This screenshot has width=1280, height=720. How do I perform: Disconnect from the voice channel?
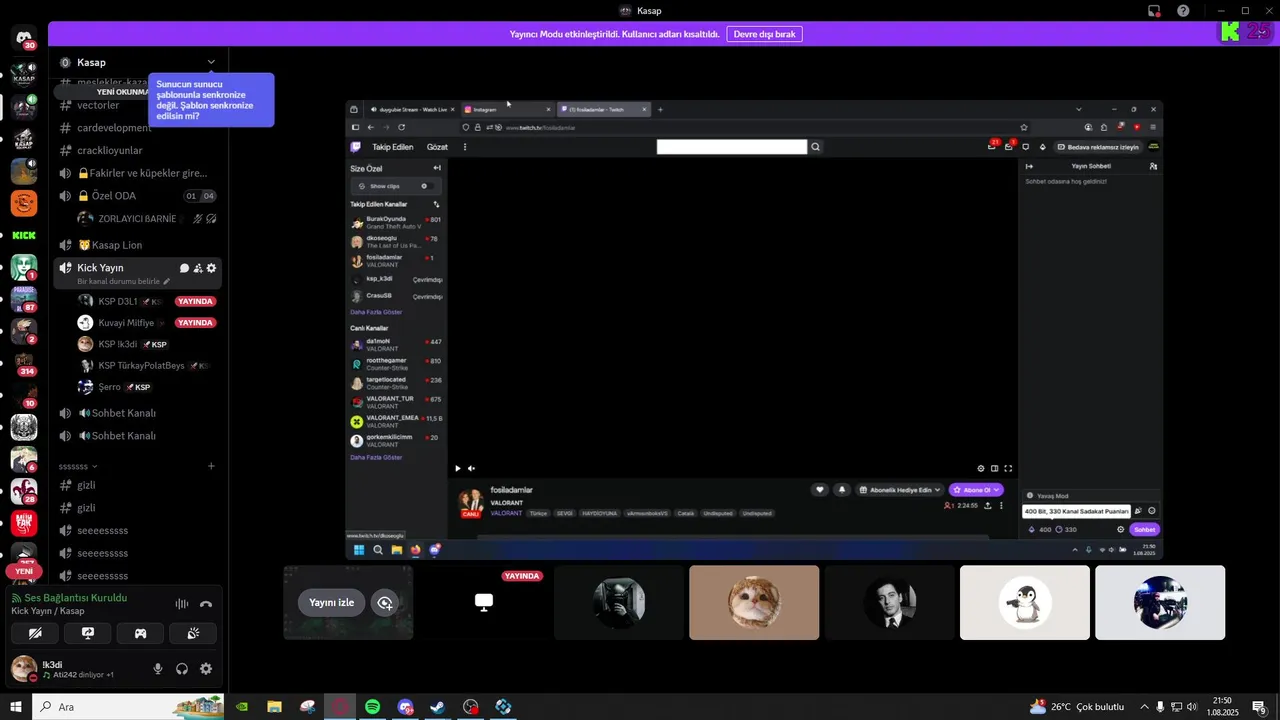[206, 604]
